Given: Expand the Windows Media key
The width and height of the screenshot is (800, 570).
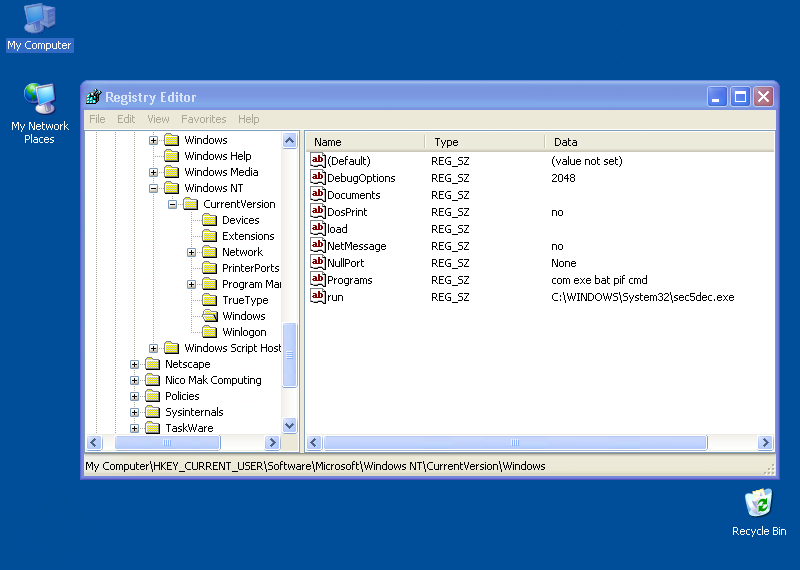Looking at the screenshot, I should [x=153, y=172].
